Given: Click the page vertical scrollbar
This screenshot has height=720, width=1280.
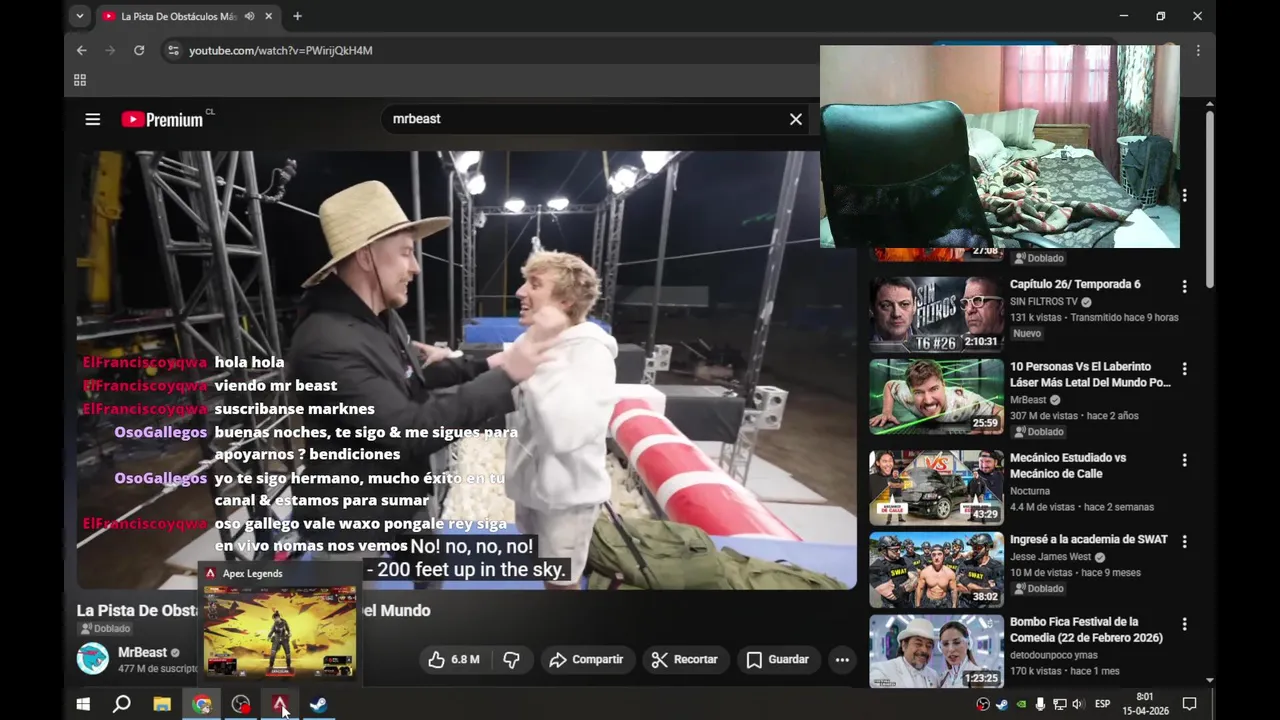Looking at the screenshot, I should pos(1210,200).
